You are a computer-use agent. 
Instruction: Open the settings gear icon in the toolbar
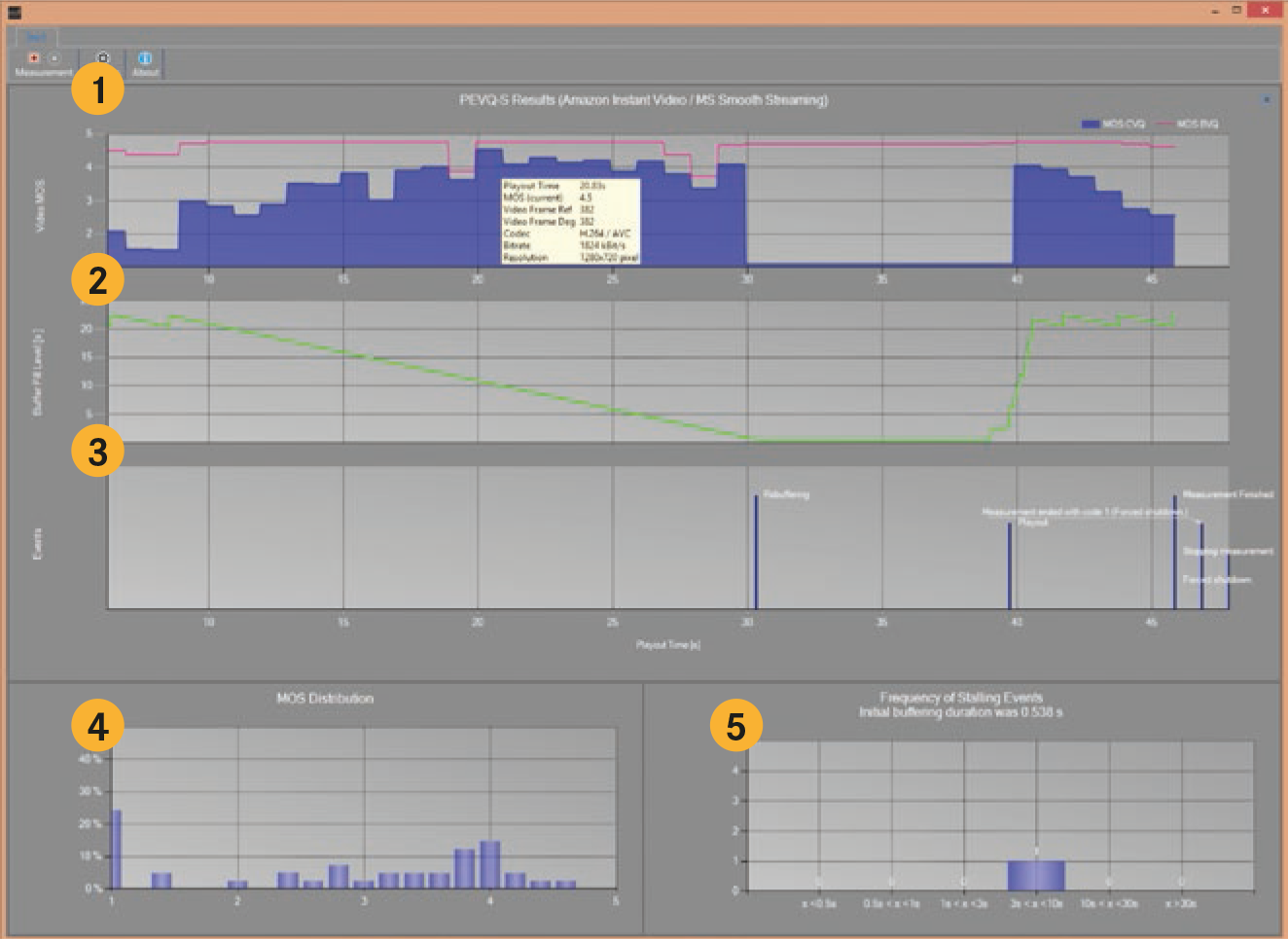pos(103,57)
